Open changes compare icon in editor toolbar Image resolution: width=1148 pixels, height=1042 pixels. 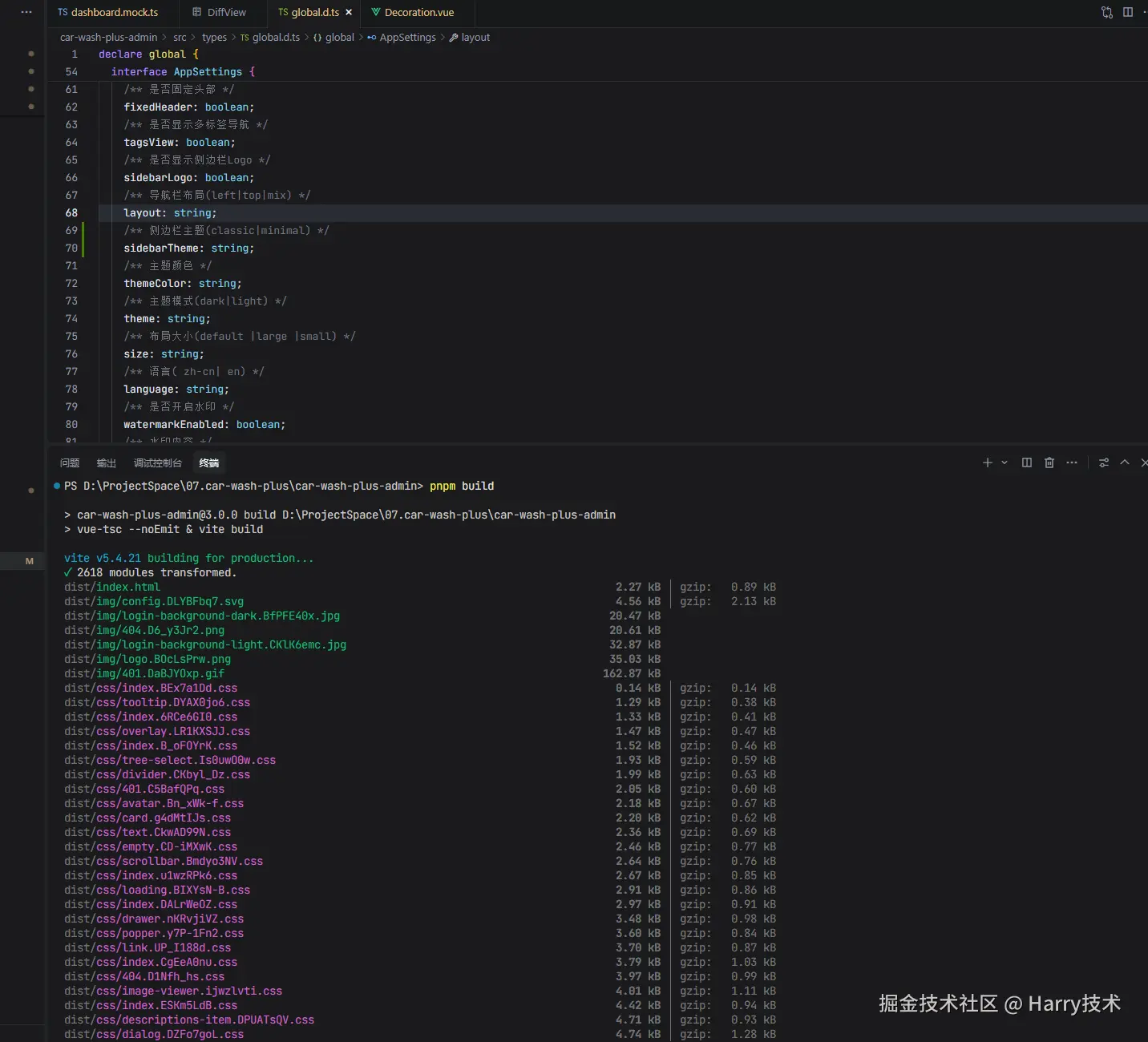pos(1107,12)
